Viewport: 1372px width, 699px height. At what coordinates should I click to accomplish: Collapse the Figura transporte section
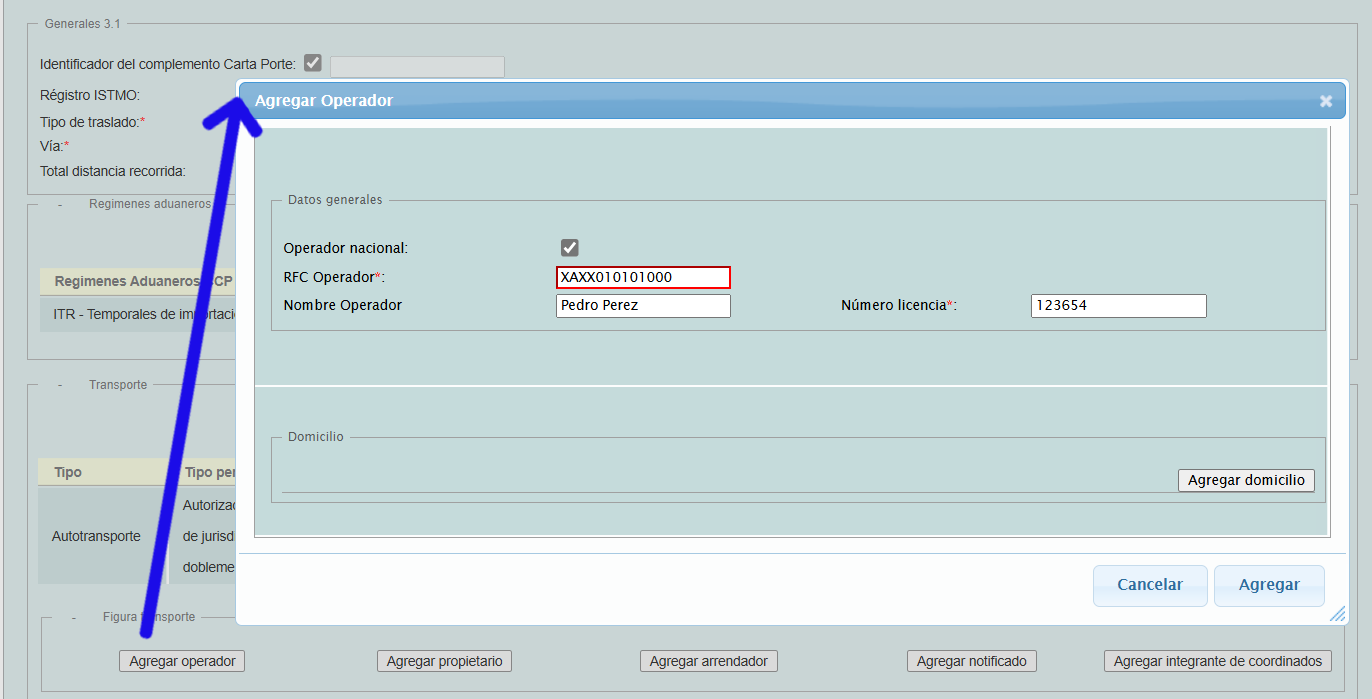pyautogui.click(x=74, y=617)
